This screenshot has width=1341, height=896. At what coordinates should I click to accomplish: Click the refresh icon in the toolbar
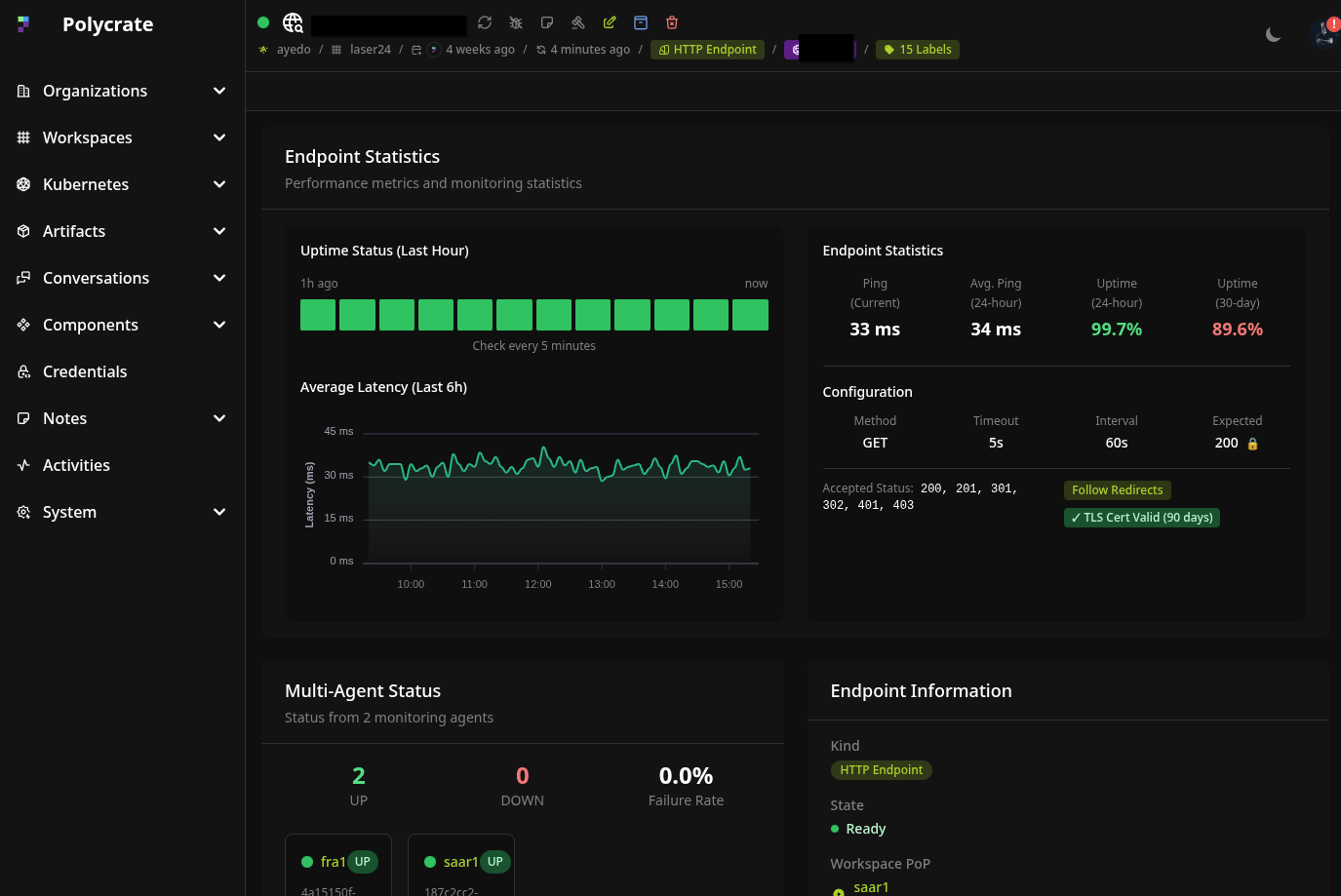[485, 21]
